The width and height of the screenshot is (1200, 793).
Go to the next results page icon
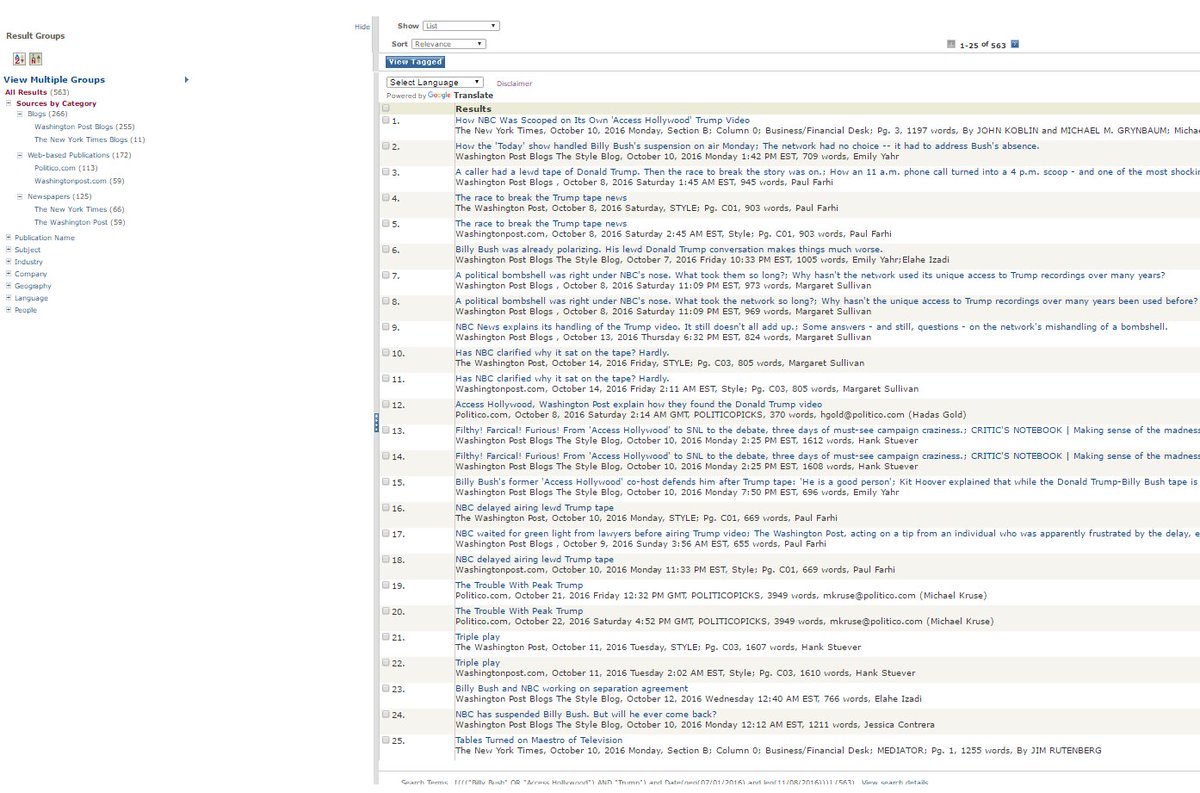(1015, 44)
